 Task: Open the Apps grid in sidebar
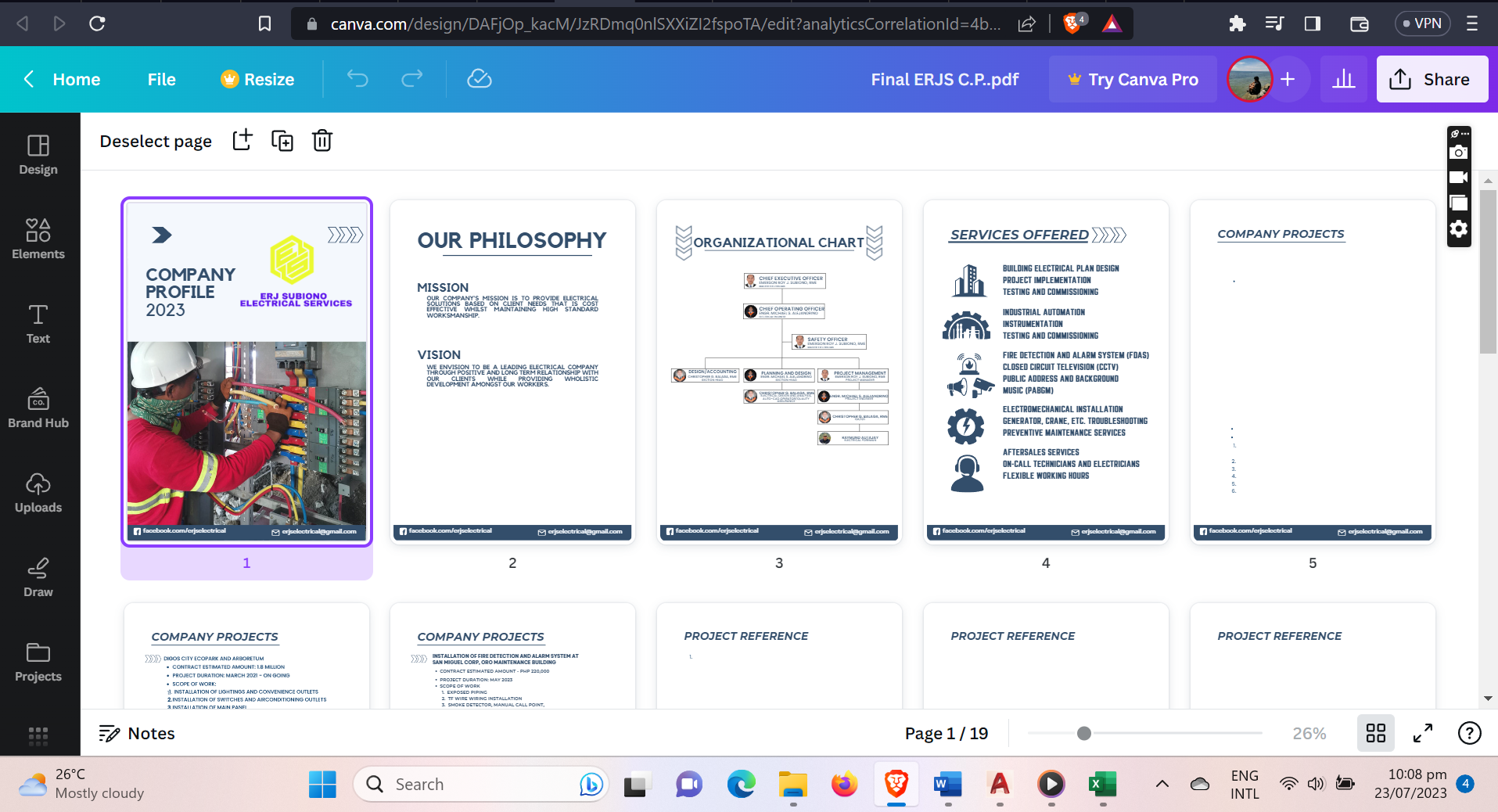coord(38,735)
